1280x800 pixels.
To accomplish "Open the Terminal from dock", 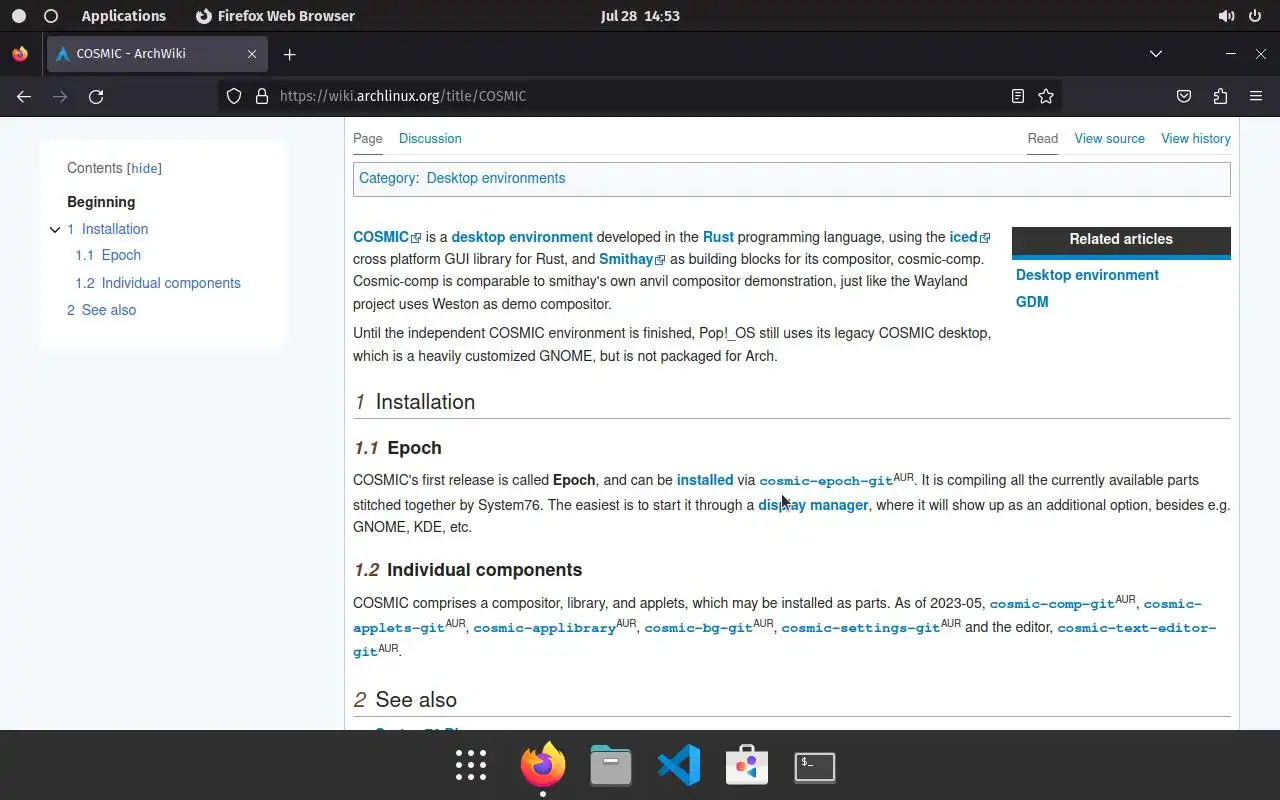I will 815,766.
